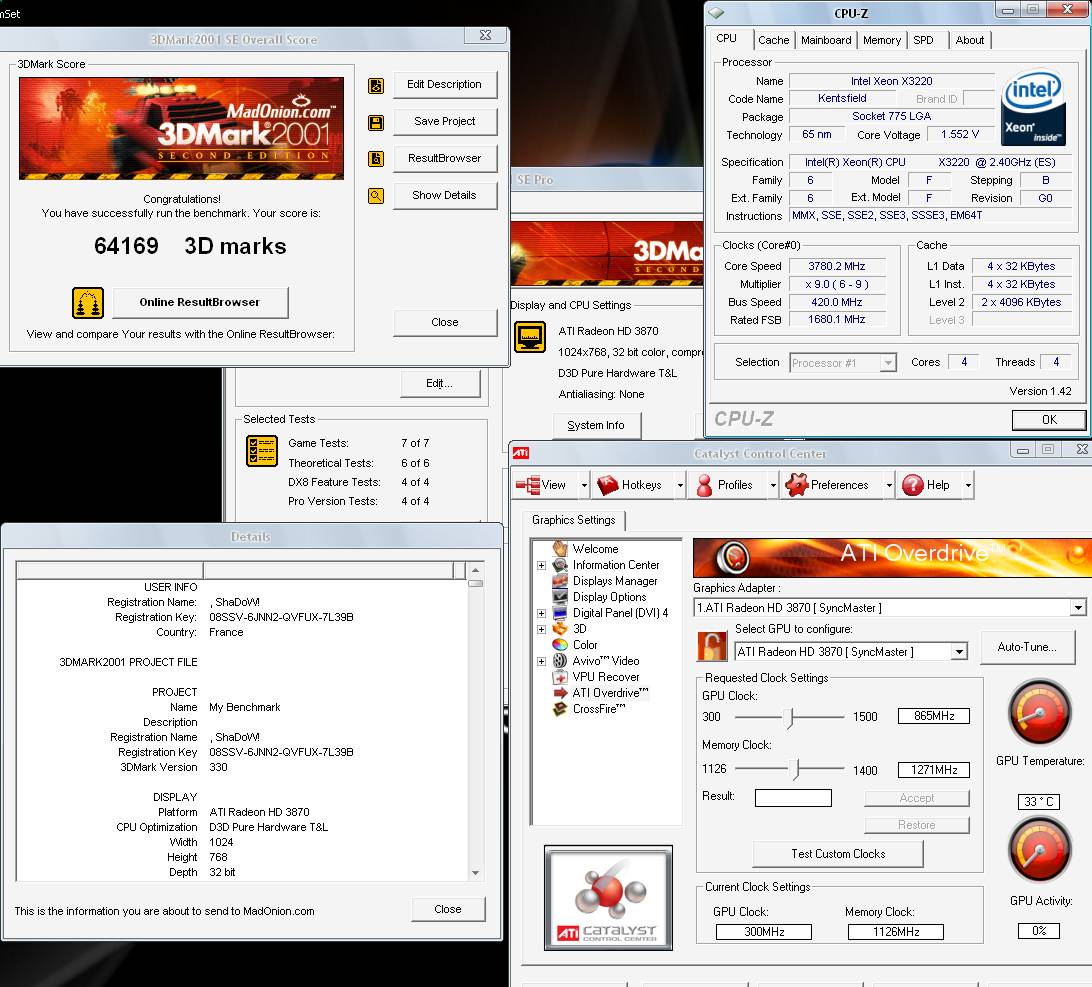Click the Auto-Tune button in Overdrive
Viewport: 1092px width, 987px height.
tap(1027, 647)
